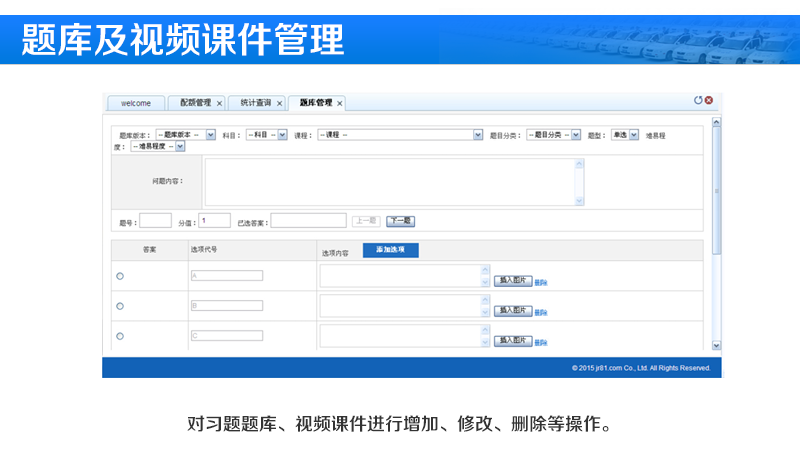Close the 题库管理 tab with its X
800x467 pixels.
point(340,103)
